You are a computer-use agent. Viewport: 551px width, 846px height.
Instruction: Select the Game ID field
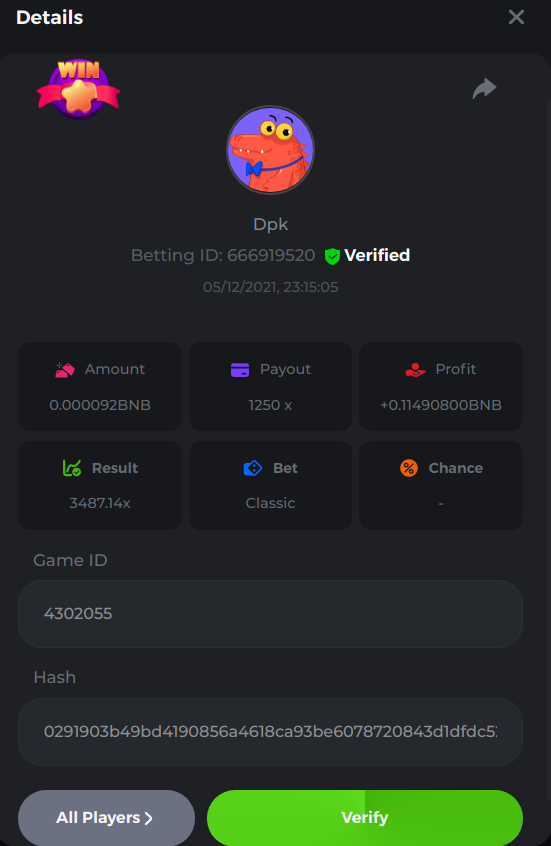pos(270,614)
